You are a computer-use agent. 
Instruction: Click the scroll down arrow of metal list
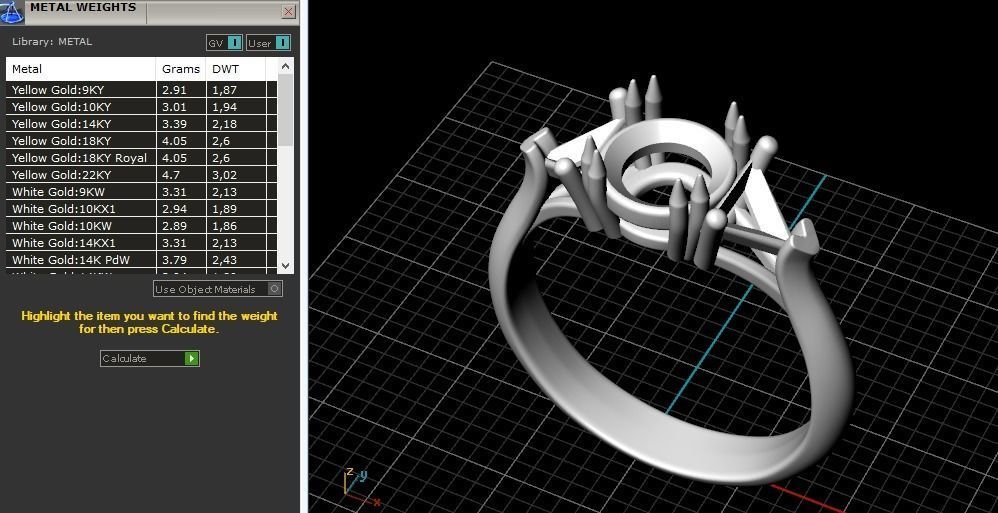286,265
